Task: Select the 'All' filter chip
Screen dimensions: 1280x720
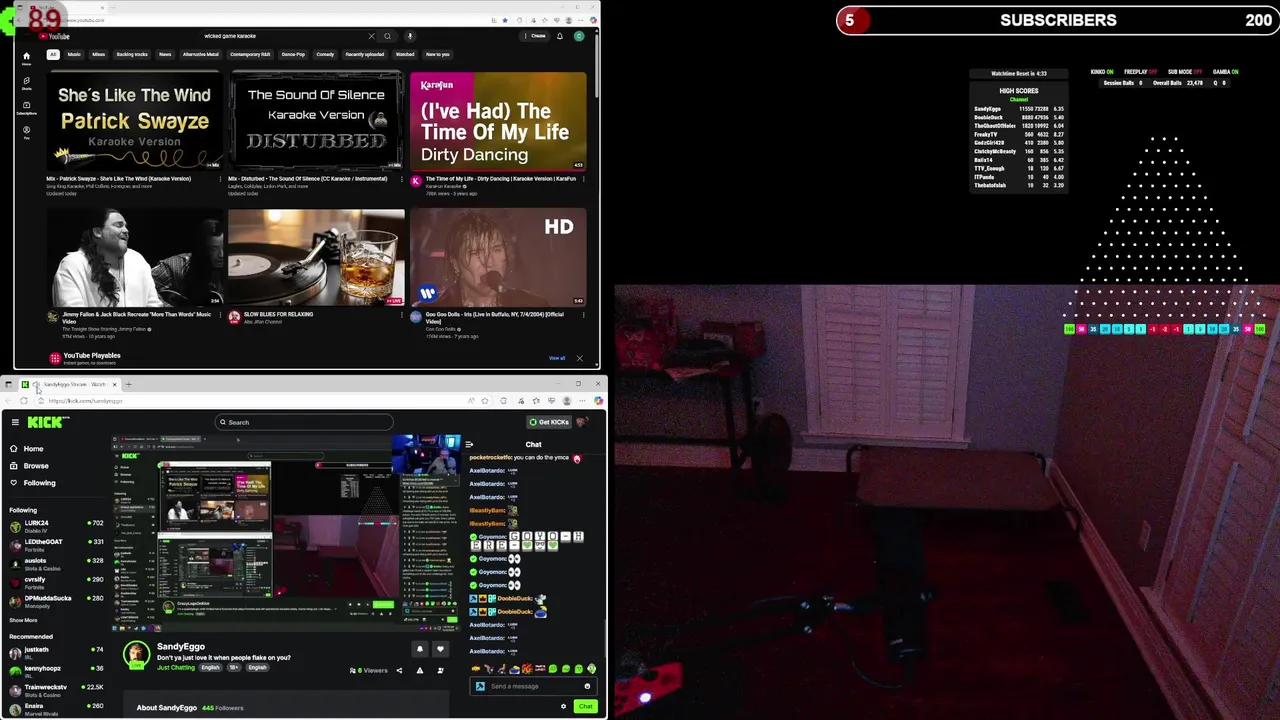Action: click(53, 54)
